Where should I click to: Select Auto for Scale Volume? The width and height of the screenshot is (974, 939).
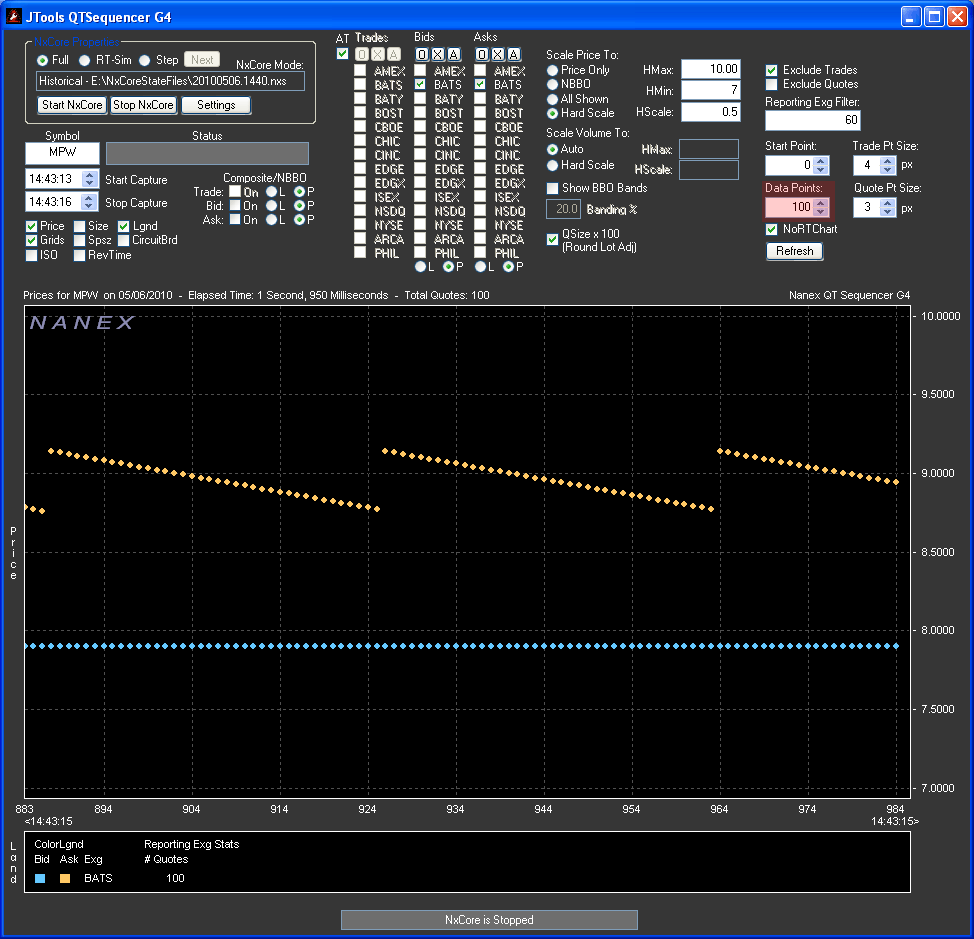552,150
